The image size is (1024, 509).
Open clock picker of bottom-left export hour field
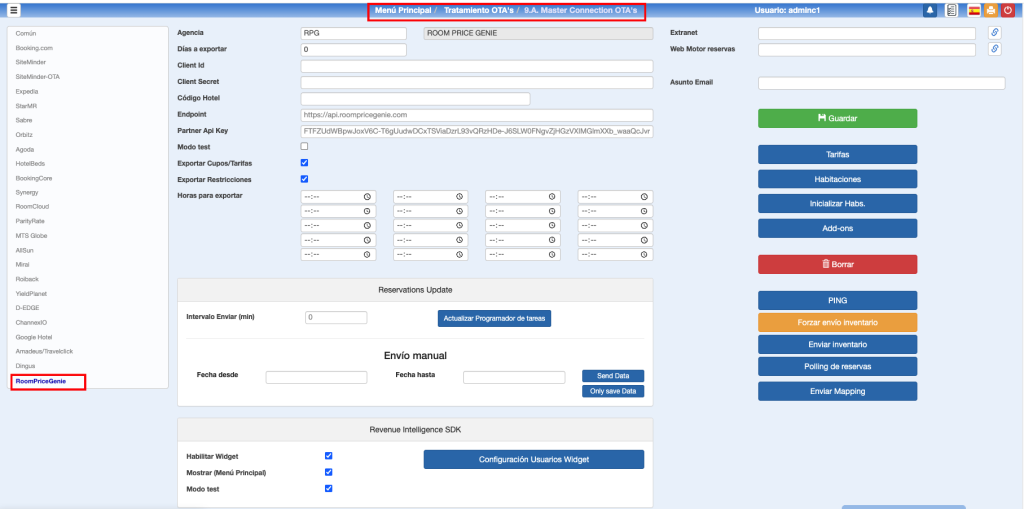point(367,254)
